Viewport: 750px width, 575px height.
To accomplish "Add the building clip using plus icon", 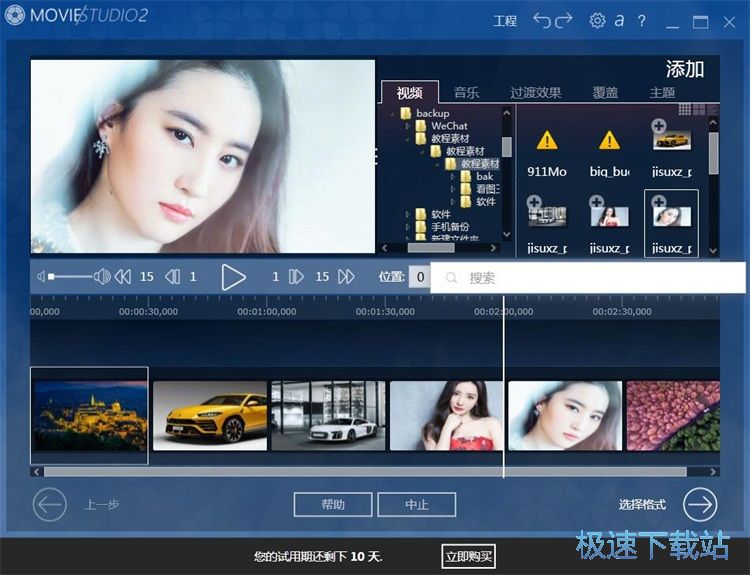I will pos(534,202).
